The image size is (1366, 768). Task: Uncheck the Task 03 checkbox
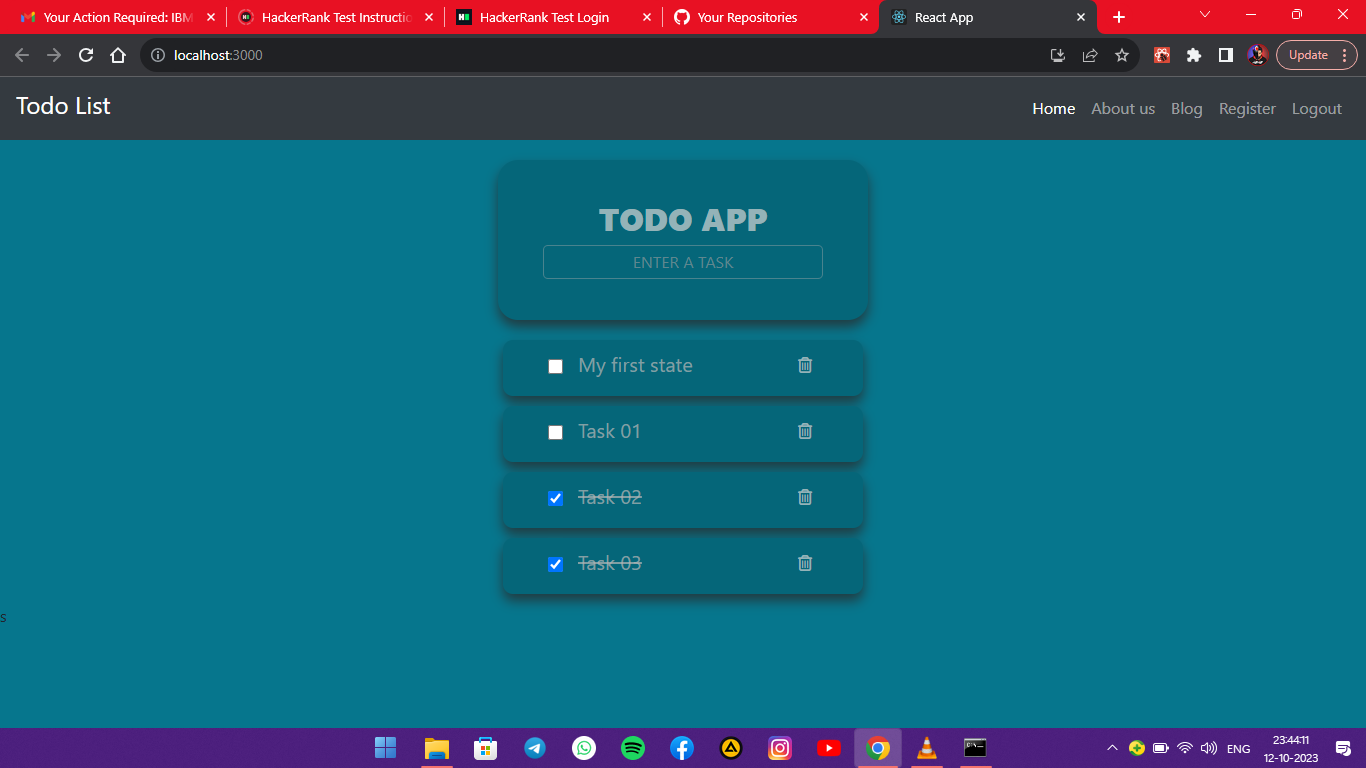coord(556,565)
